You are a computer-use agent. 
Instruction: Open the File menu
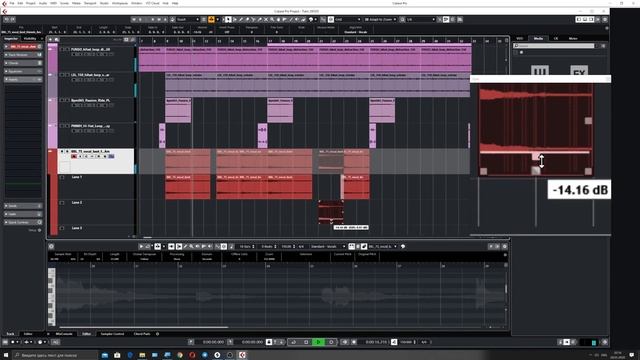tap(12, 3)
